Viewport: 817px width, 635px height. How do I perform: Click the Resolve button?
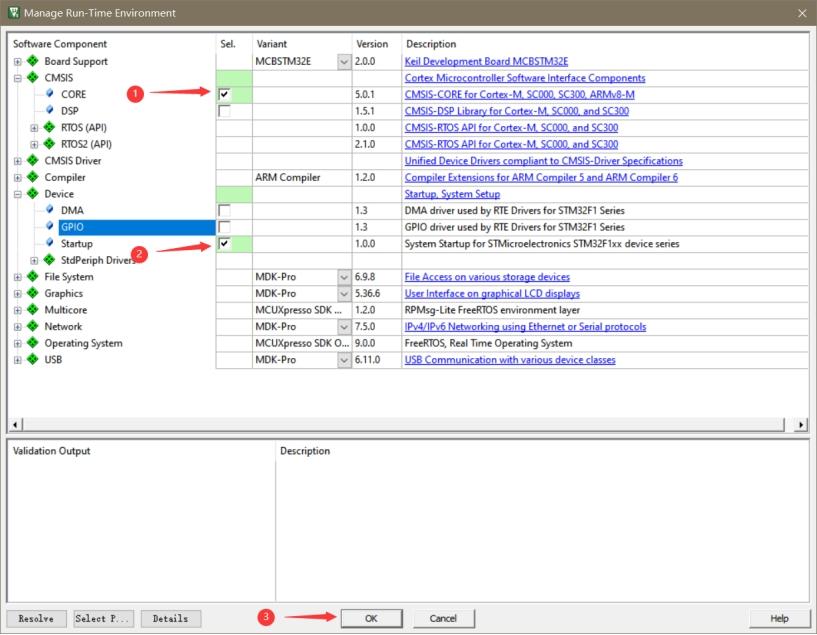coord(36,618)
